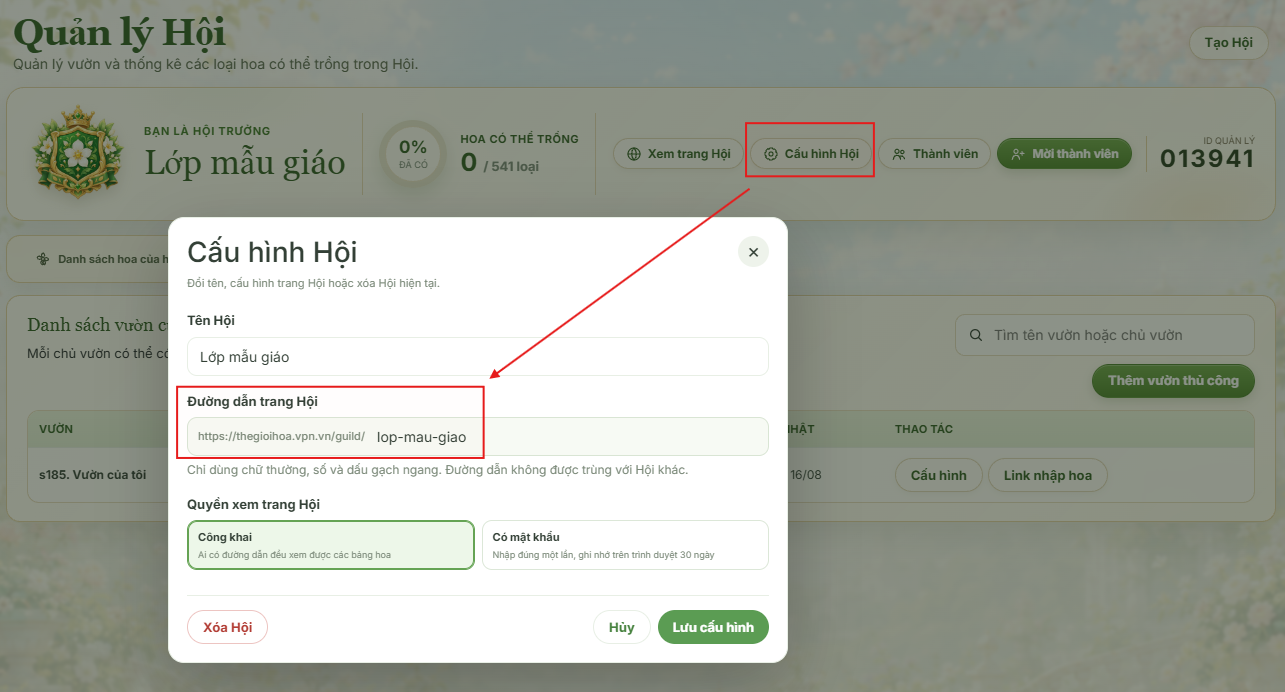Click the gear icon on Cấu hình Hội

[x=770, y=154]
